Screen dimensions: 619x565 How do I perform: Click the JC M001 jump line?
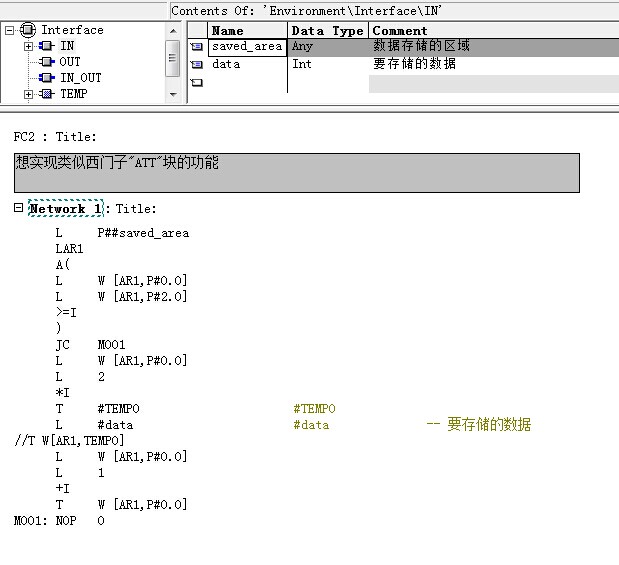pos(90,345)
